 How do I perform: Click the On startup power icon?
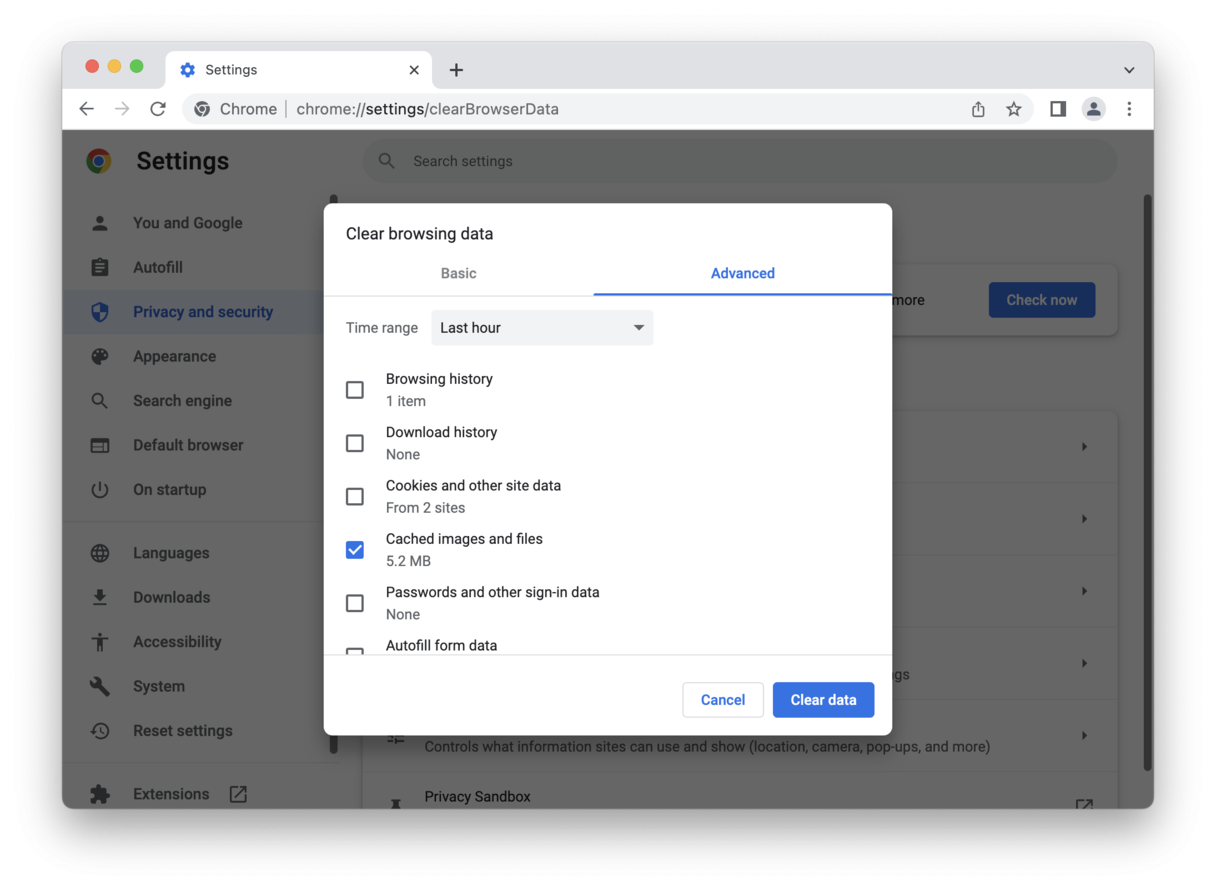click(x=100, y=490)
